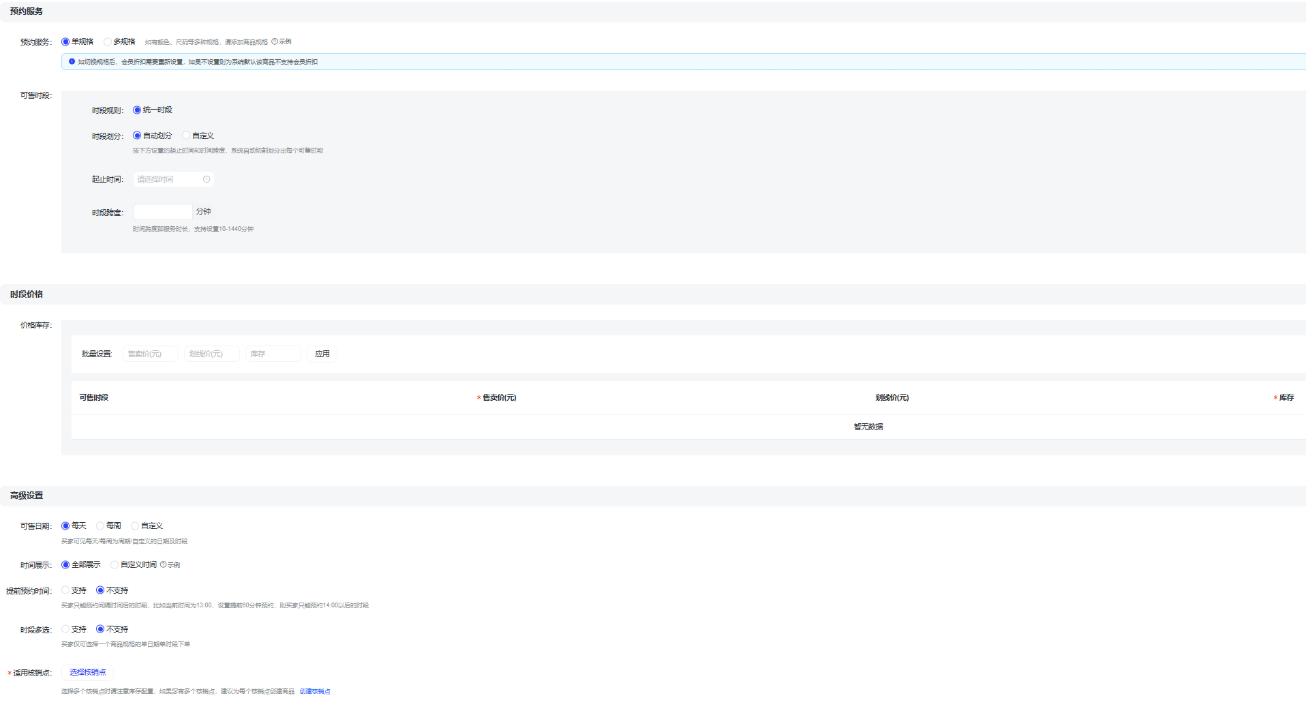Image resolution: width=1306 pixels, height=705 pixels.
Task: Click the batch 售卖价(元) input field
Action: pos(150,354)
